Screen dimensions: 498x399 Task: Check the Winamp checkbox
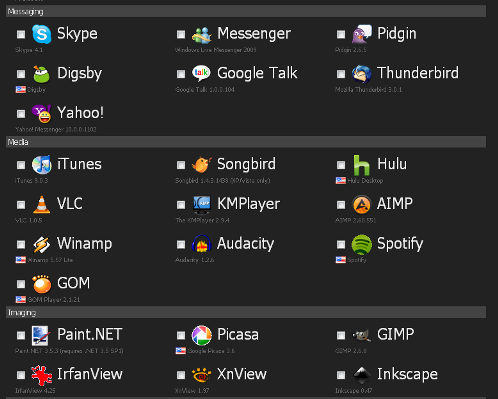[21, 244]
